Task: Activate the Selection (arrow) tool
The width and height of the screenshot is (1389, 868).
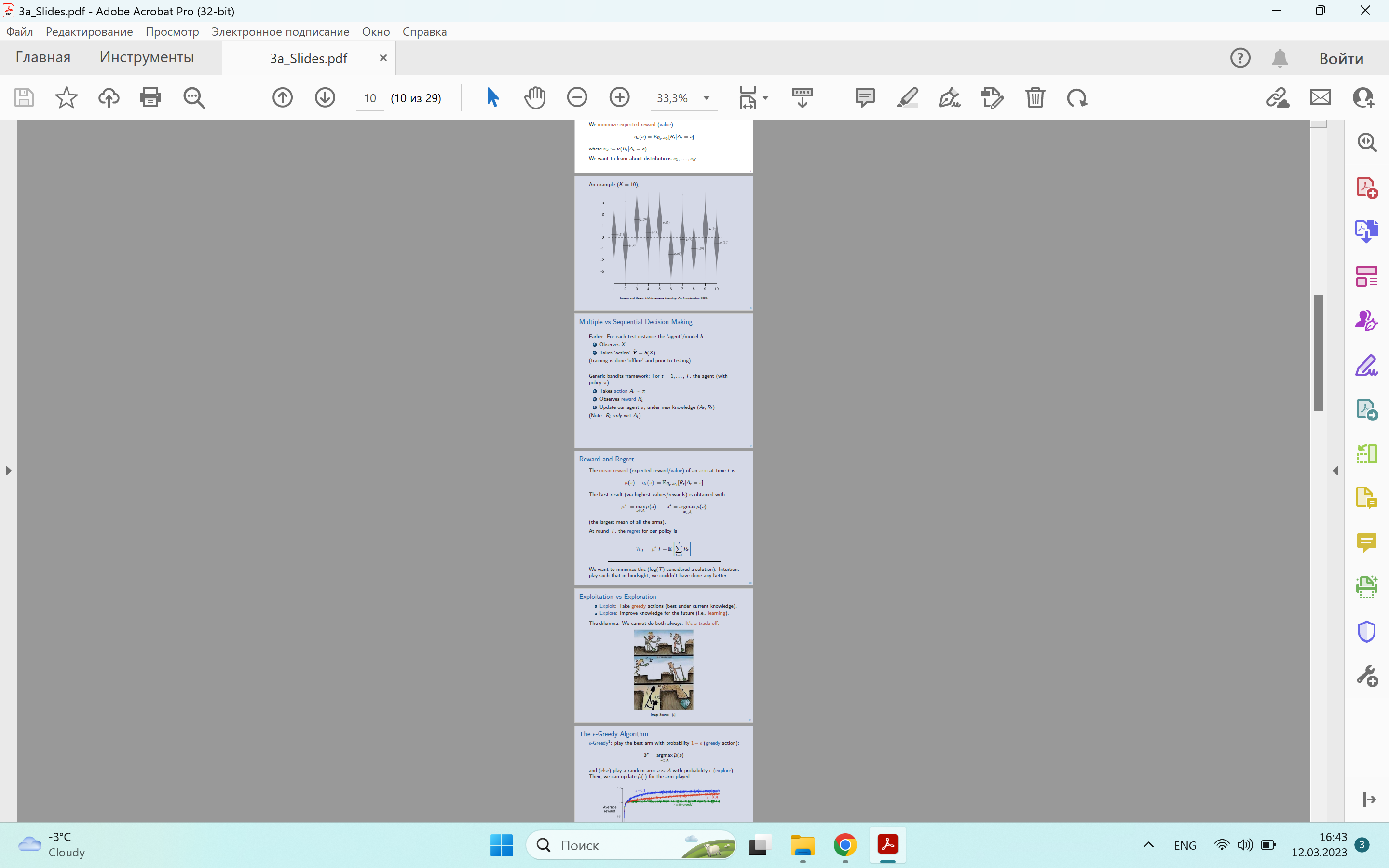Action: click(492, 97)
